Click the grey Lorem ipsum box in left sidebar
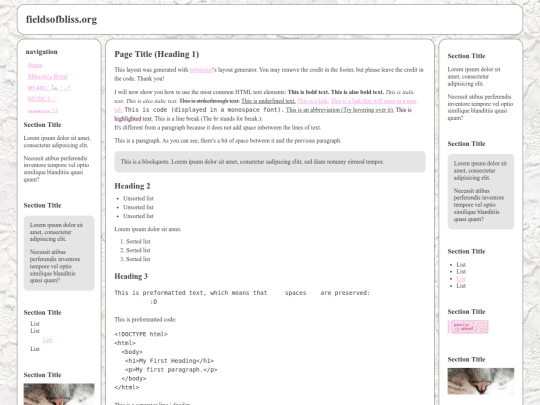The image size is (540, 405). tap(59, 253)
